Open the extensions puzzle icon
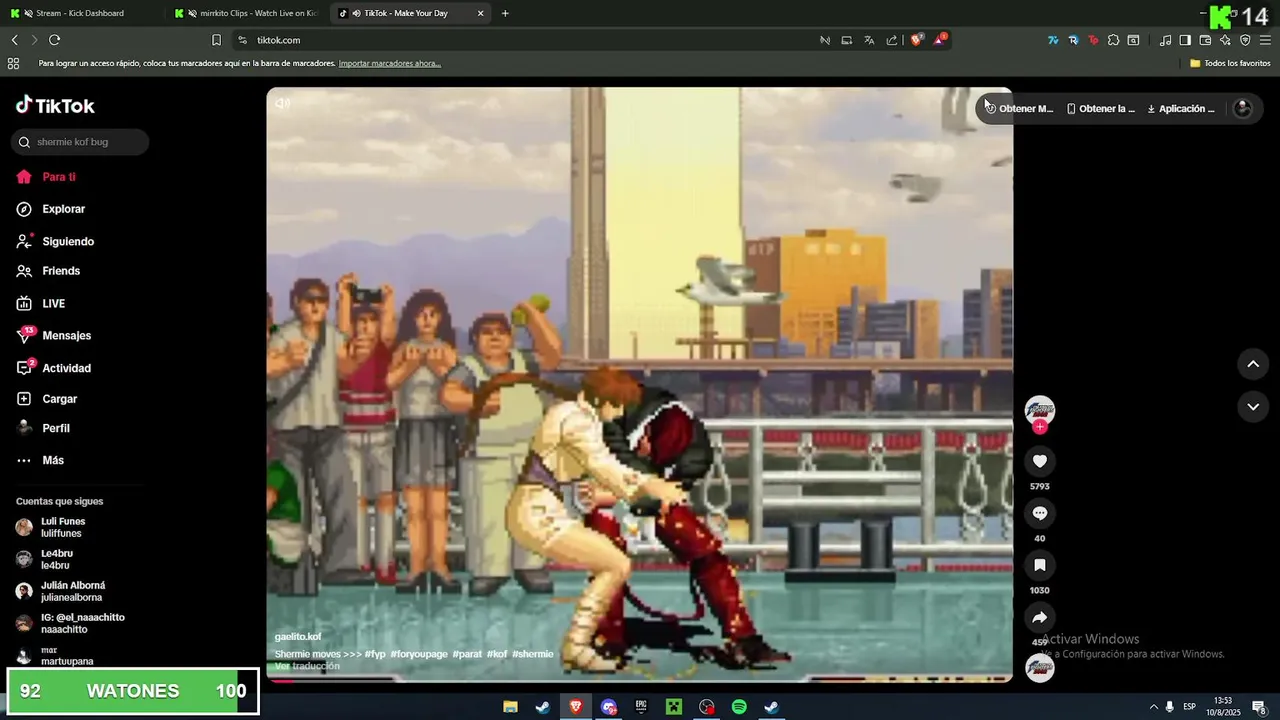Image resolution: width=1280 pixels, height=720 pixels. tap(1113, 40)
